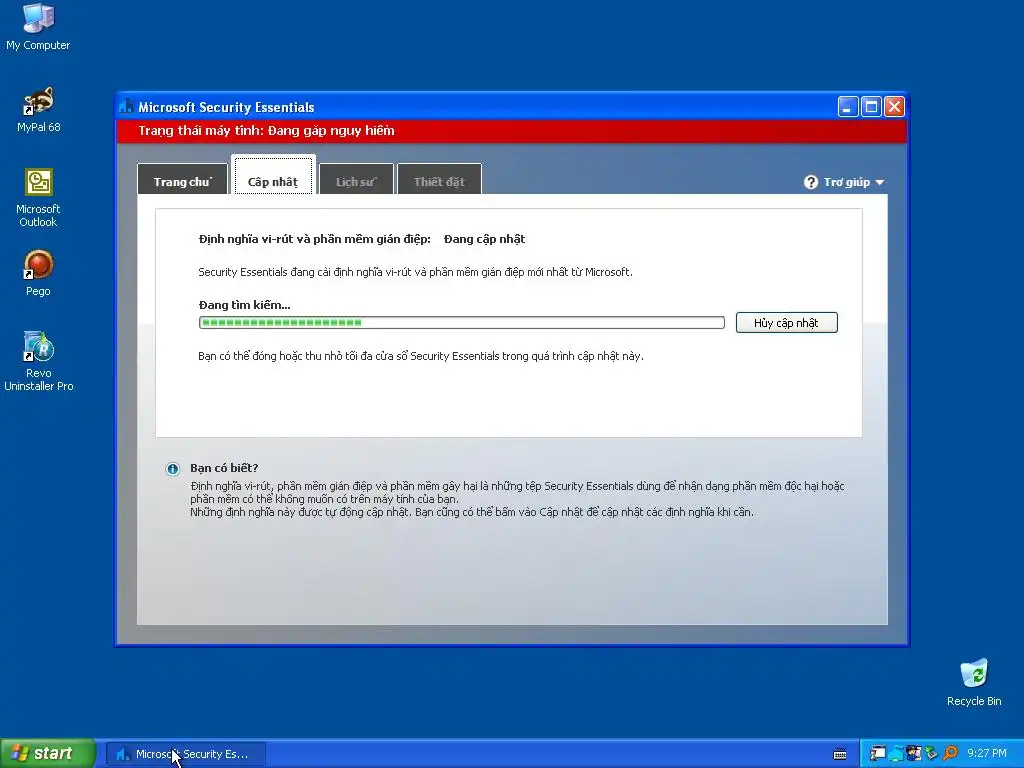Image resolution: width=1024 pixels, height=768 pixels.
Task: Click the Hủy cập nhật button
Action: click(x=786, y=323)
